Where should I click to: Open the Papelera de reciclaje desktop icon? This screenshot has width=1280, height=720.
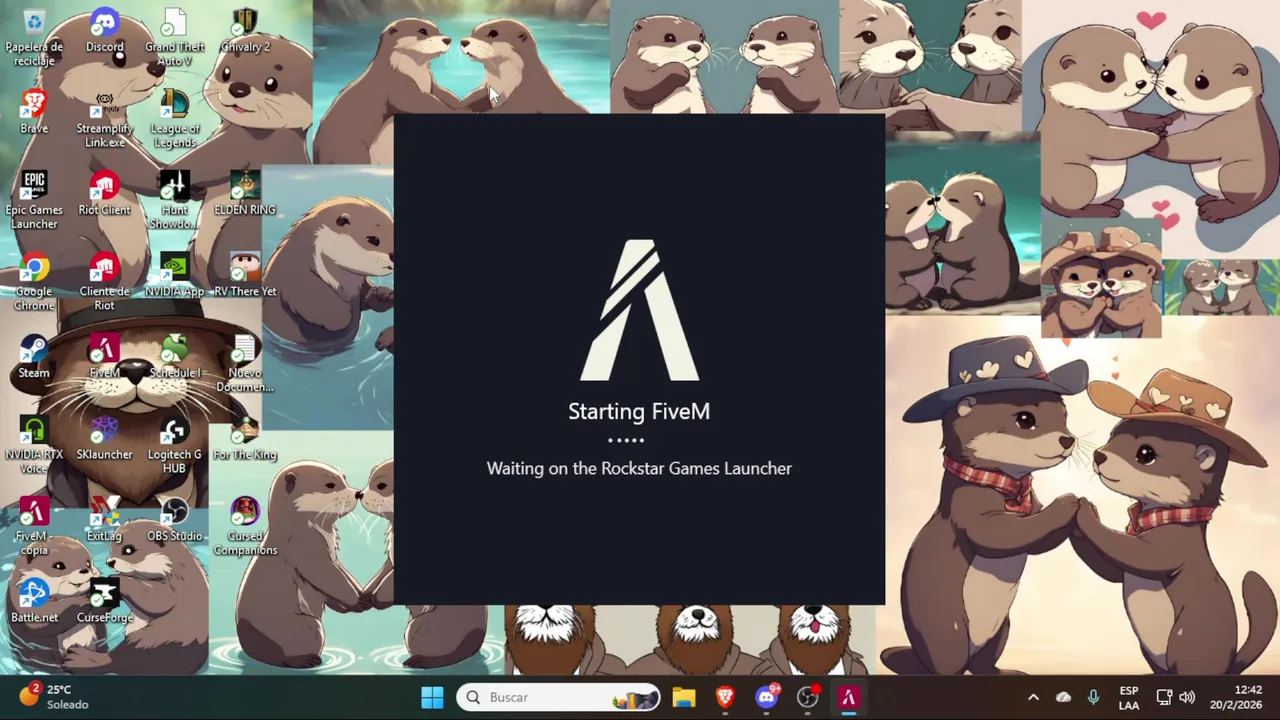click(x=34, y=38)
